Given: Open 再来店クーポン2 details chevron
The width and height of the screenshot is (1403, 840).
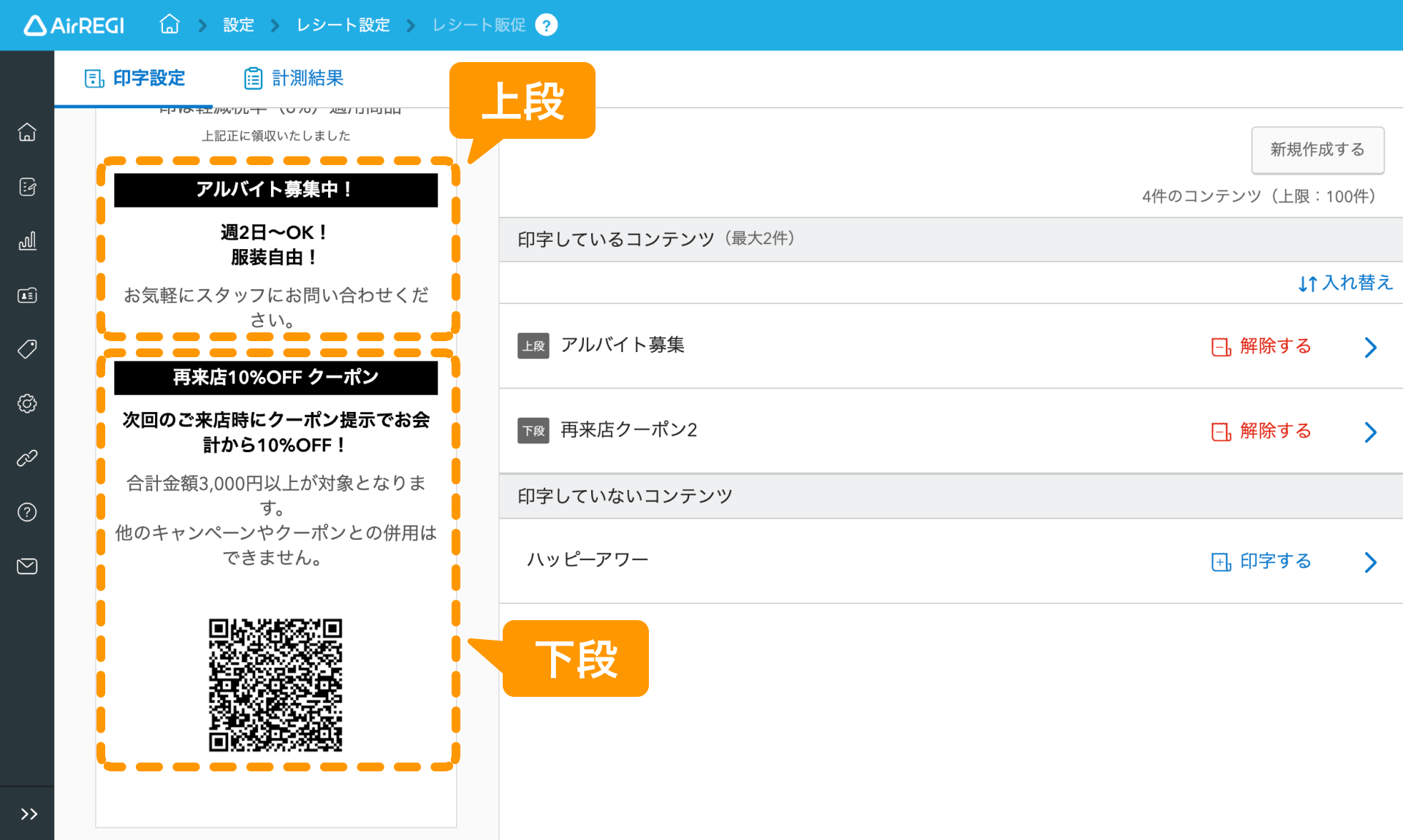Looking at the screenshot, I should (x=1371, y=432).
